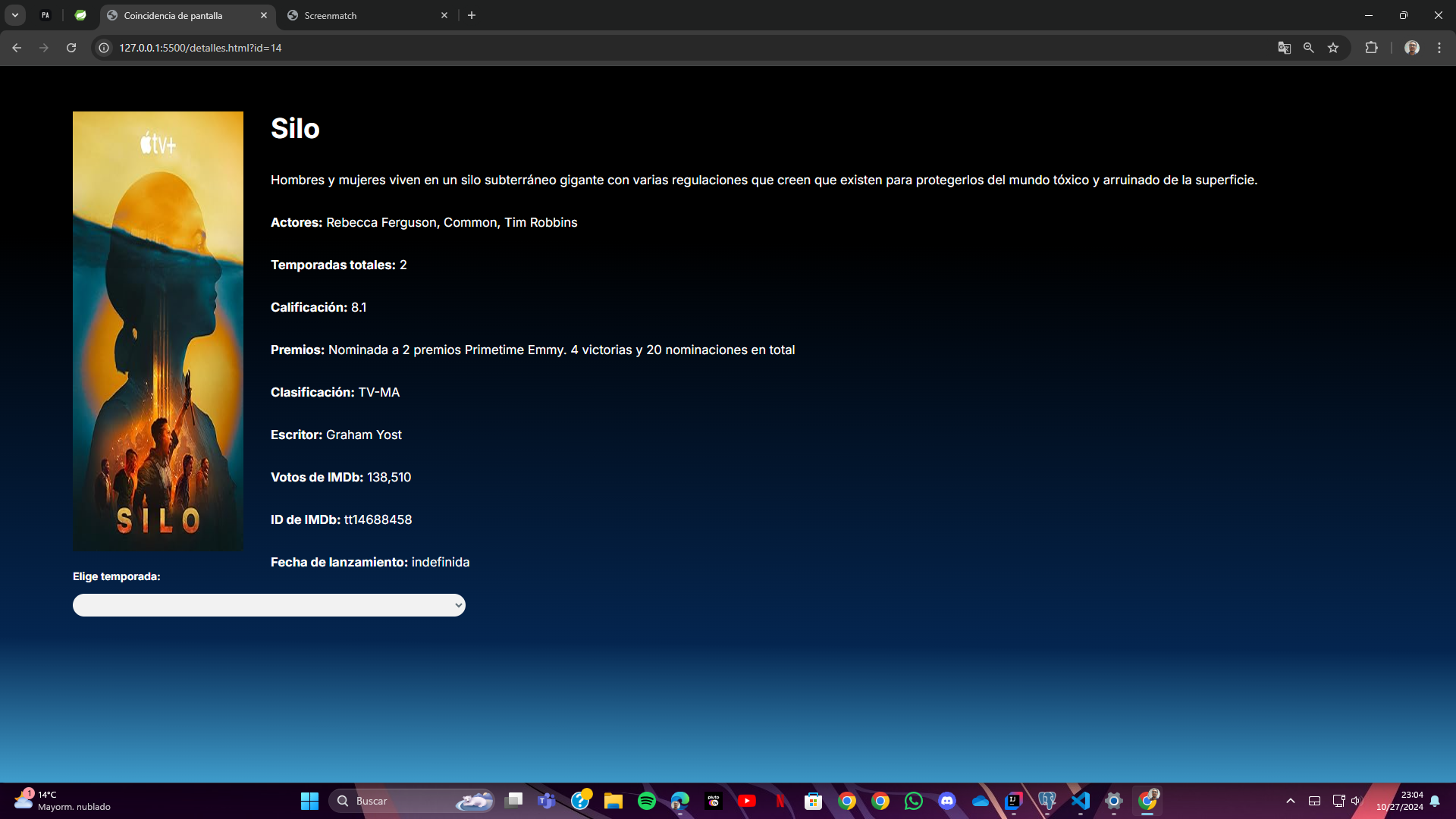This screenshot has height=819, width=1456.
Task: Open the volume speaker tray icon
Action: pyautogui.click(x=1356, y=801)
